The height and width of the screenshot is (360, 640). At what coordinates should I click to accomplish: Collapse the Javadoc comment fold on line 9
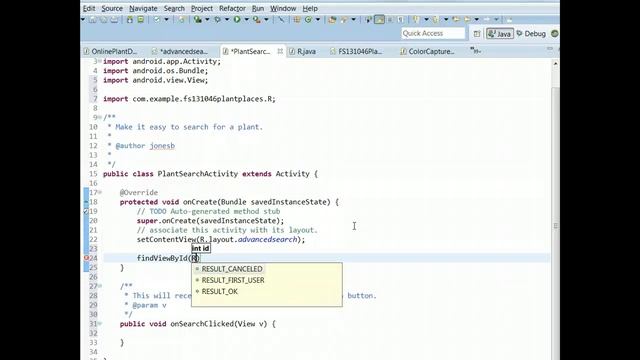coord(100,118)
